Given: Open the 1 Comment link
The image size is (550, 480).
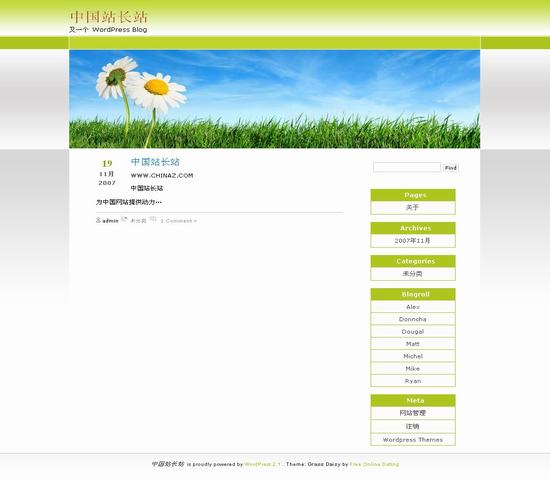Looking at the screenshot, I should 179,221.
